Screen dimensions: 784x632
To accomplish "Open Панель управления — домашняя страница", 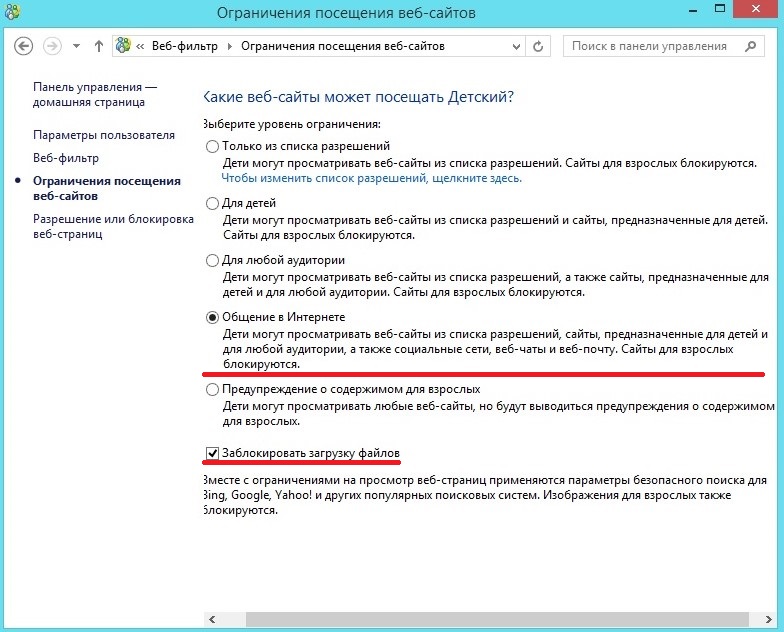I will [94, 94].
